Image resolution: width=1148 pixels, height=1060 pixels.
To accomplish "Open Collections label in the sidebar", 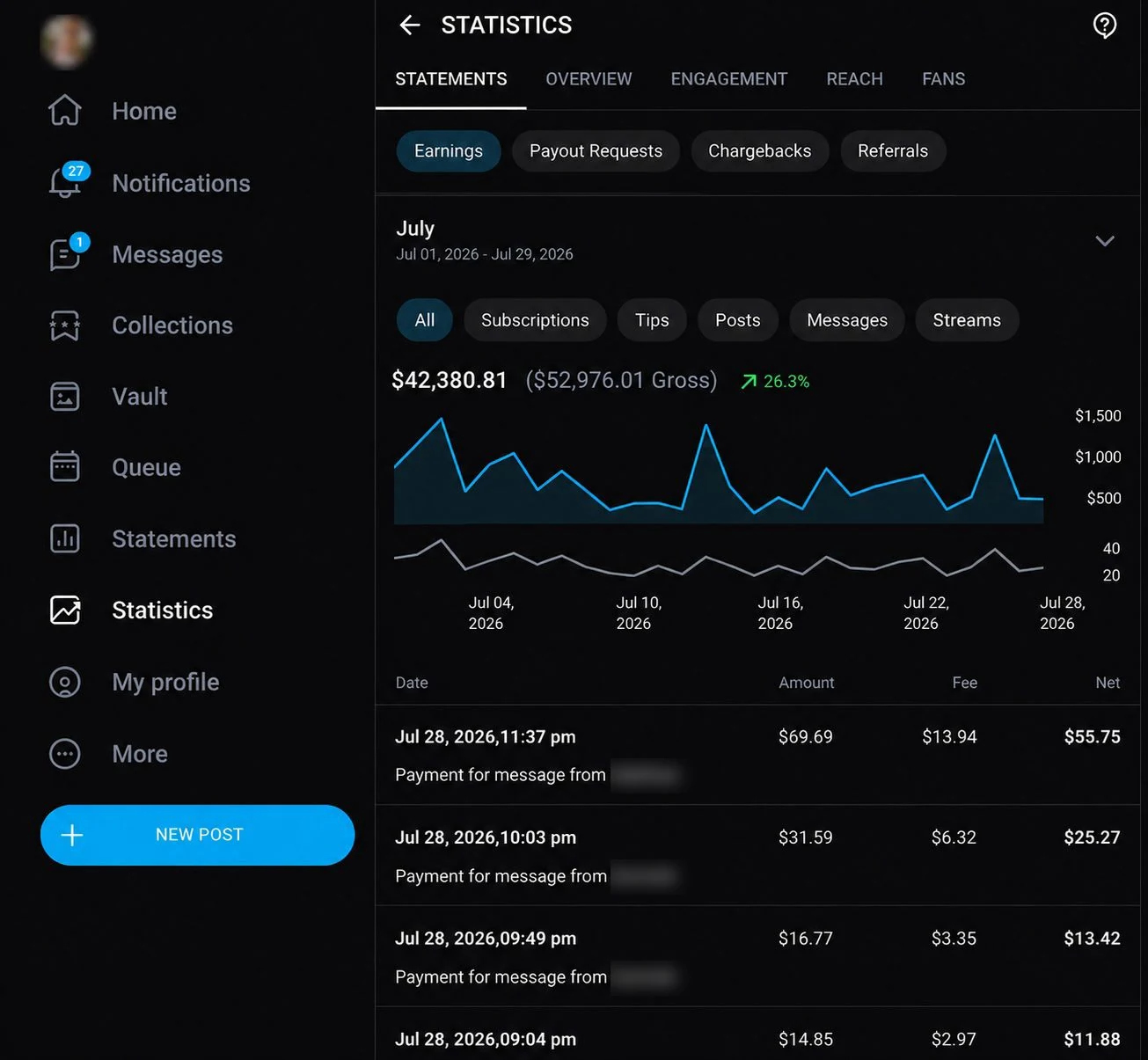I will tap(172, 325).
